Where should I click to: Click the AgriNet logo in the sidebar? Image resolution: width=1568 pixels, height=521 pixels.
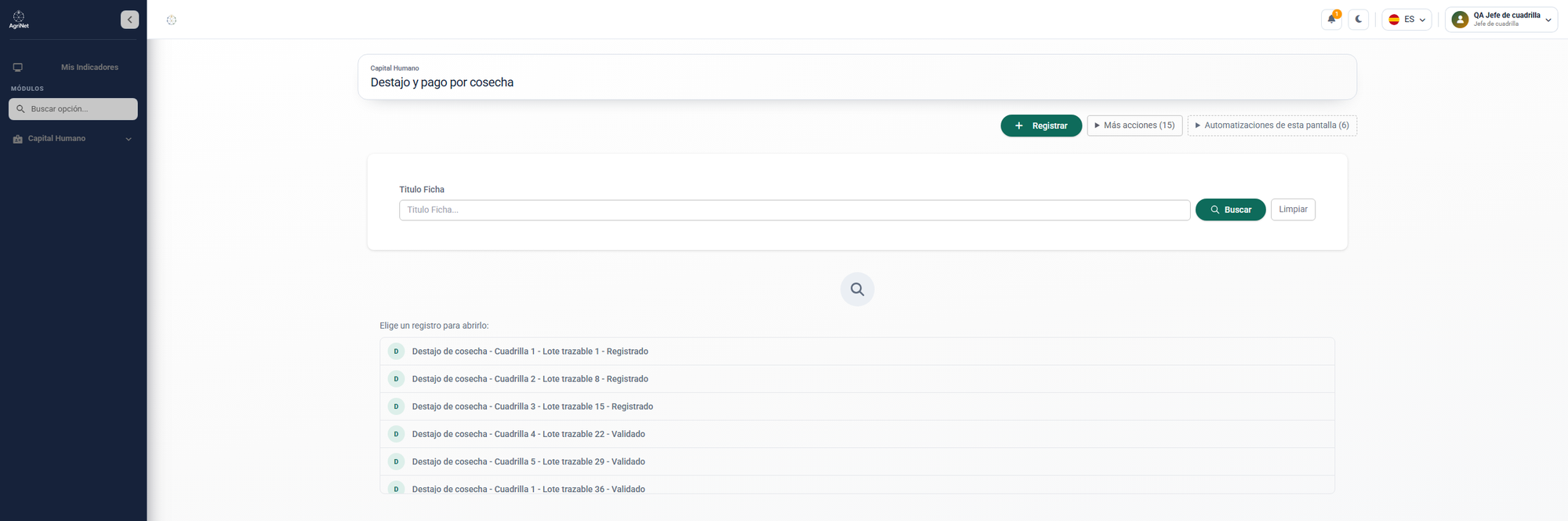click(19, 20)
